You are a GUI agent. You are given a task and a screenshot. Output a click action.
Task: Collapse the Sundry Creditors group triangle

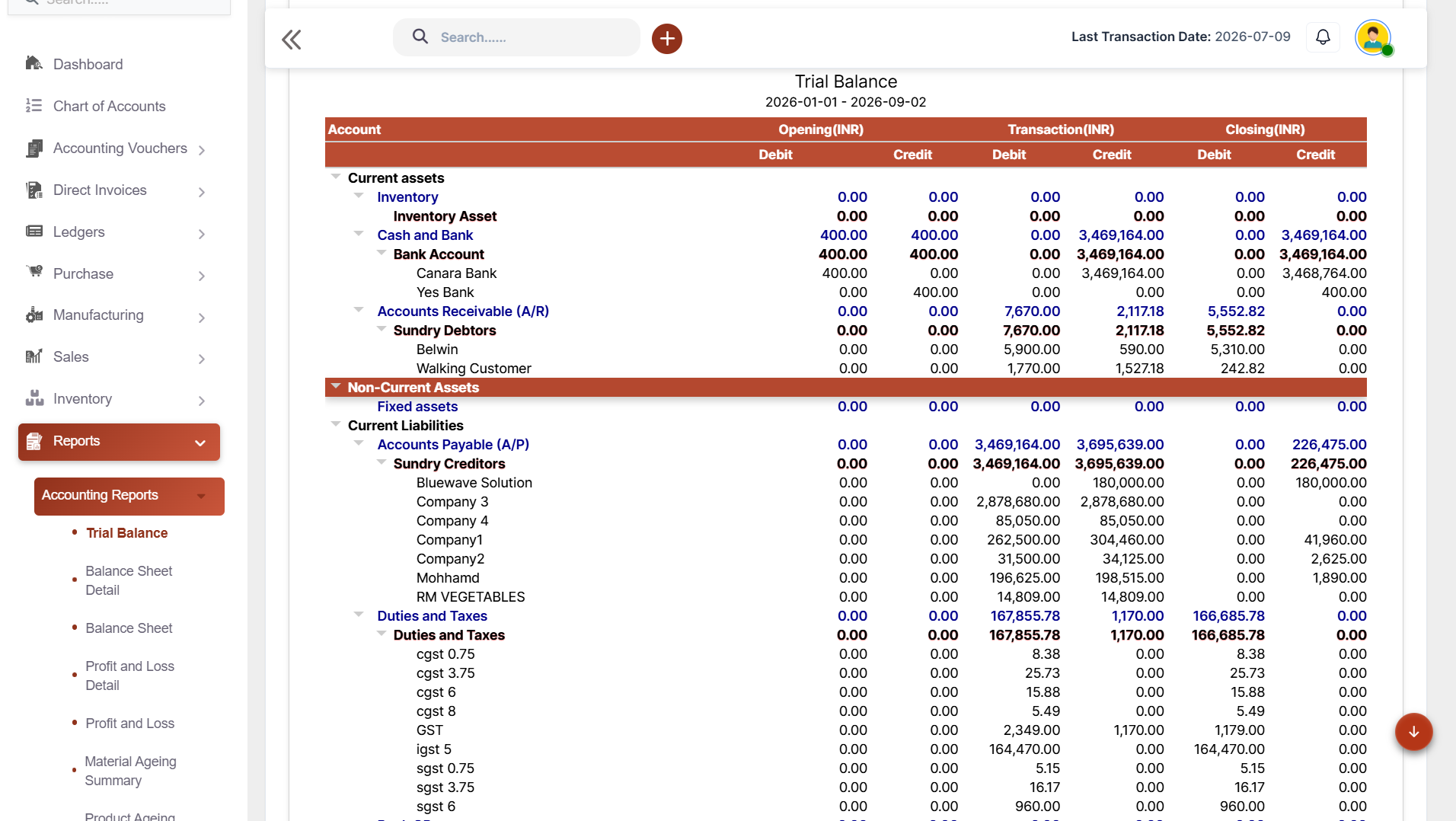click(382, 462)
